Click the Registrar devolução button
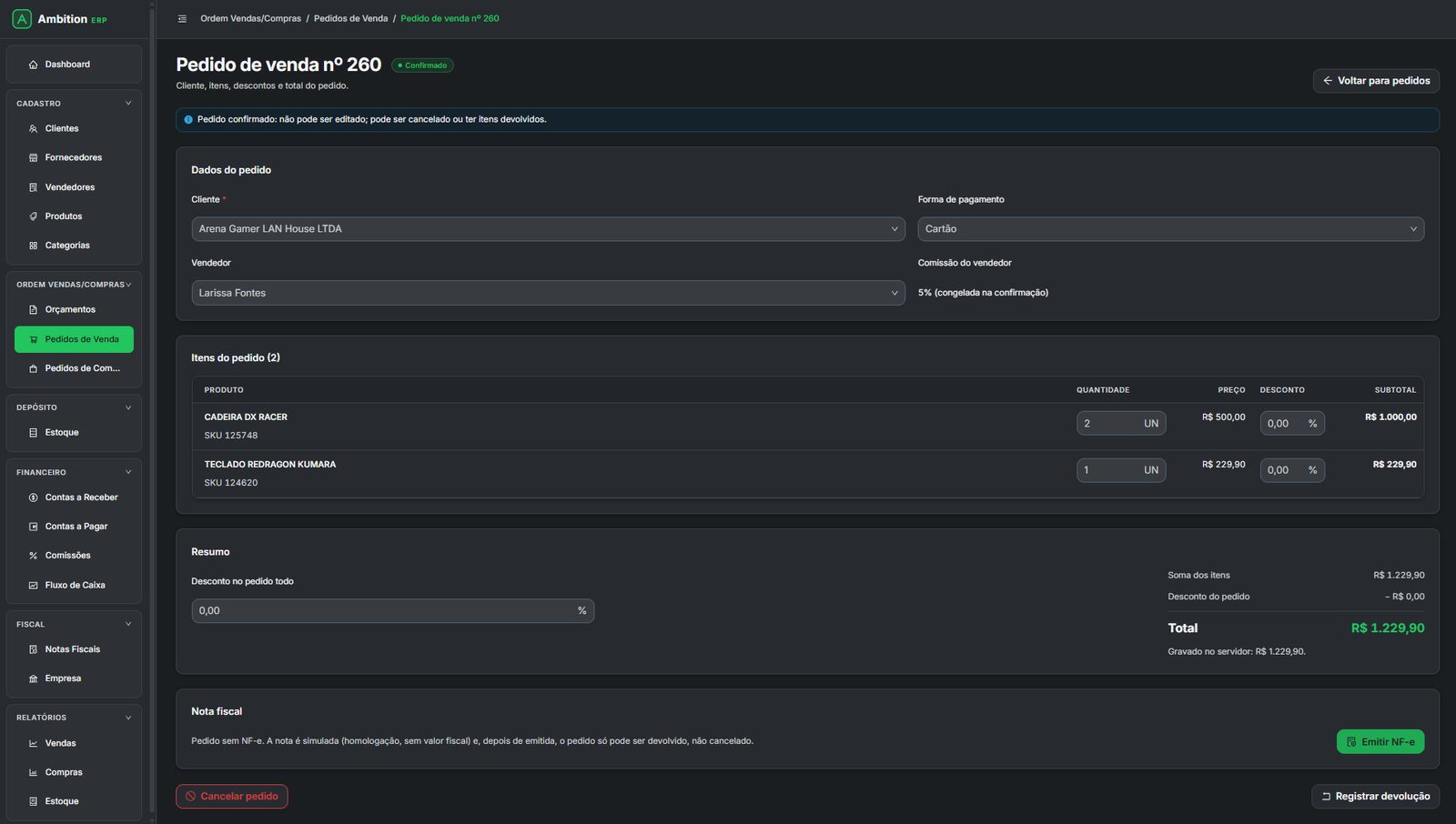The width and height of the screenshot is (1456, 824). tap(1375, 797)
